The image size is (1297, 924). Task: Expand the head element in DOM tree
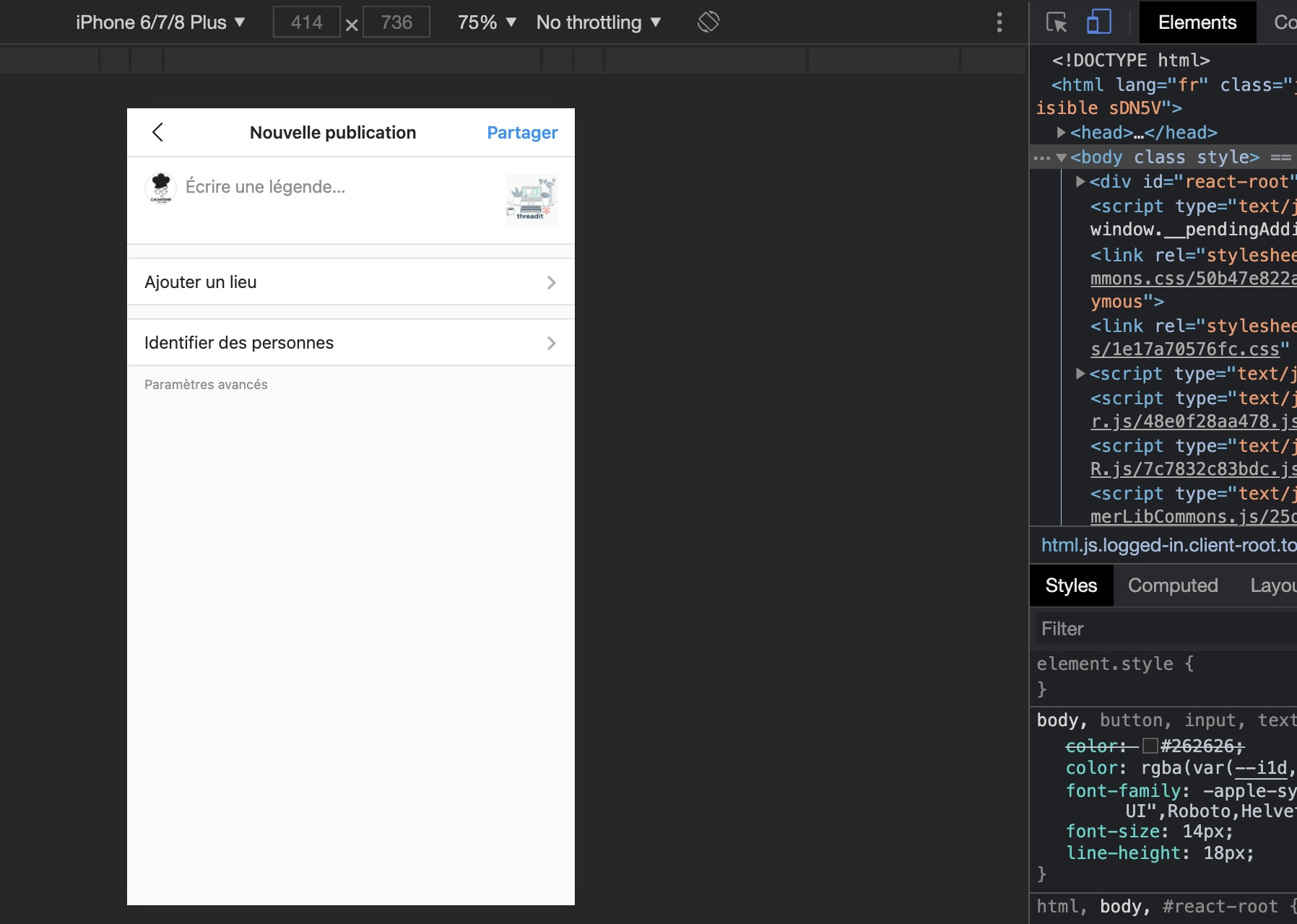click(1061, 133)
